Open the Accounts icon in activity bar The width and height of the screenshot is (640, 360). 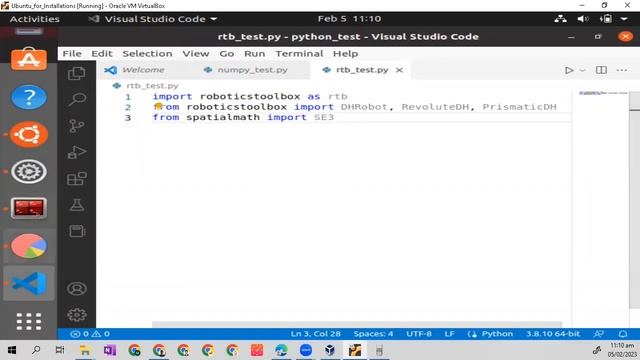pos(77,289)
